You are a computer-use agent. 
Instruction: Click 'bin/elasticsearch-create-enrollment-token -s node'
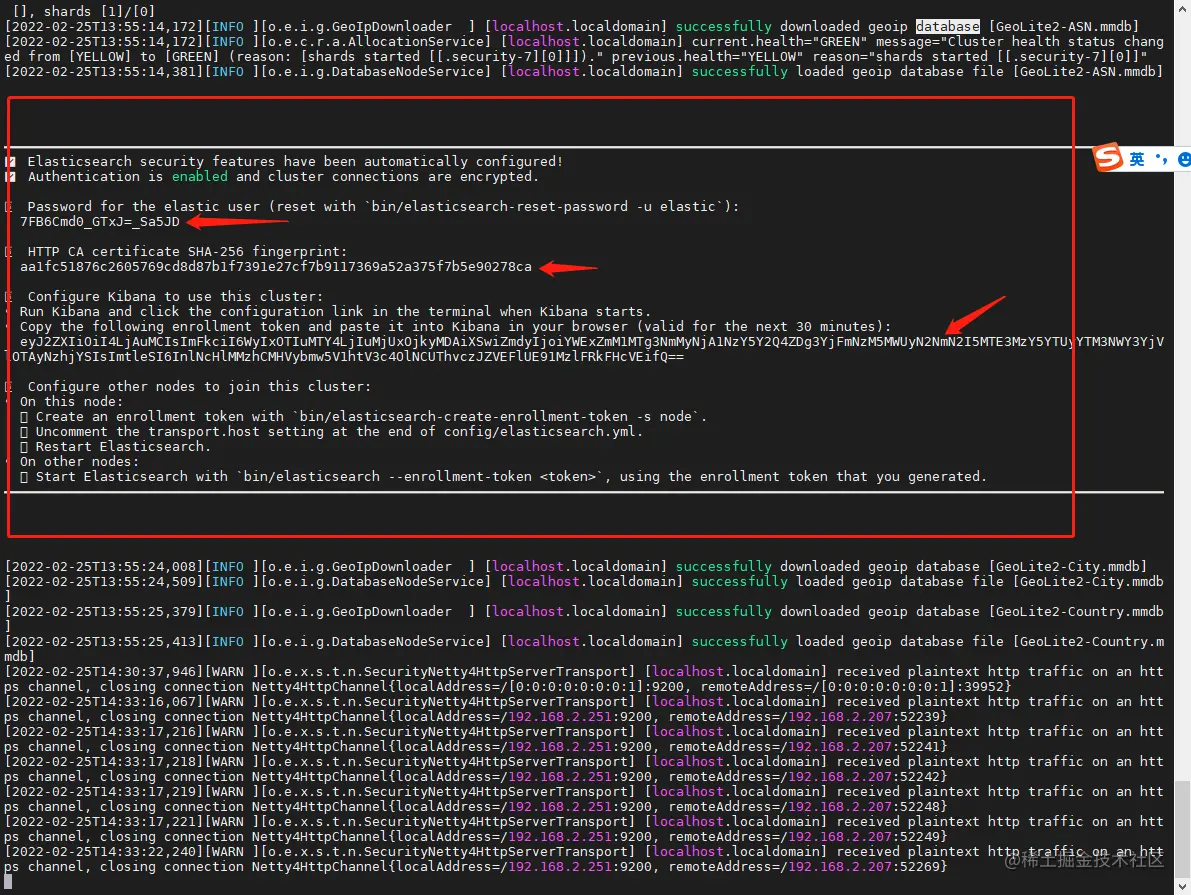tap(496, 416)
